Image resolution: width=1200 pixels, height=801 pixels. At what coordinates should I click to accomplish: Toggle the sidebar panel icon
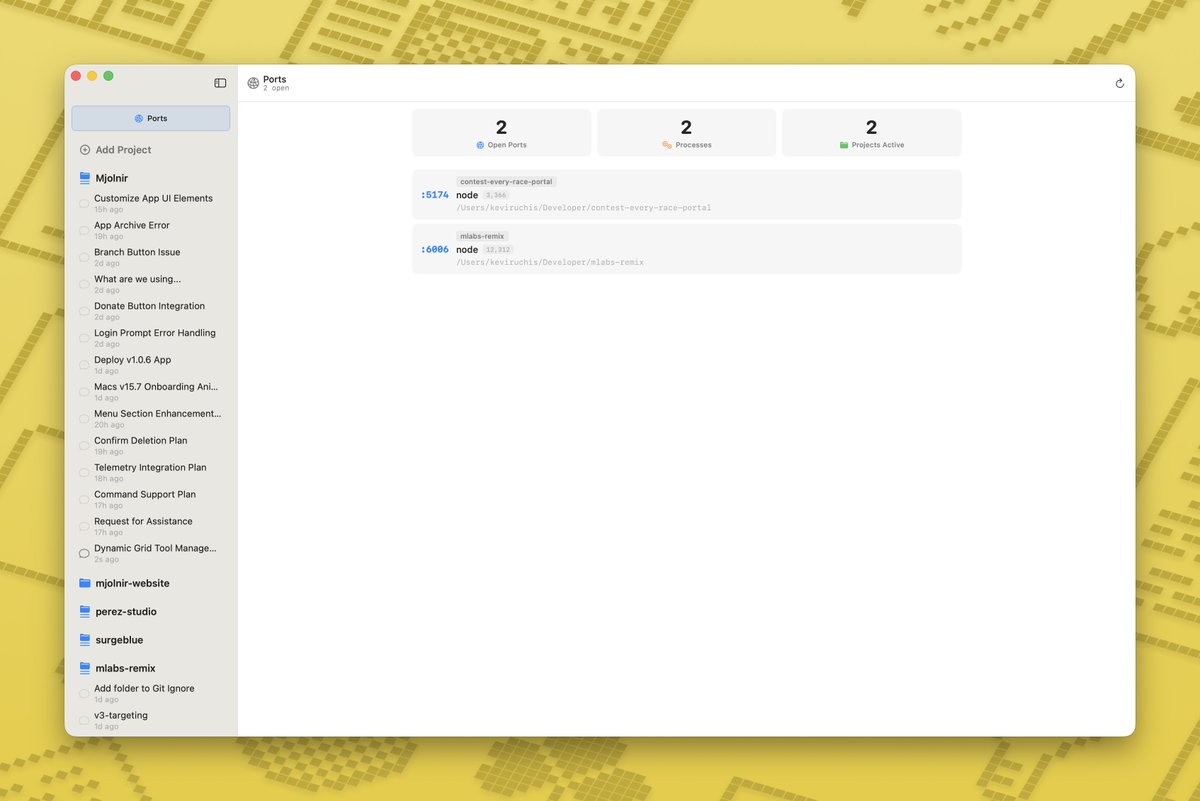220,83
